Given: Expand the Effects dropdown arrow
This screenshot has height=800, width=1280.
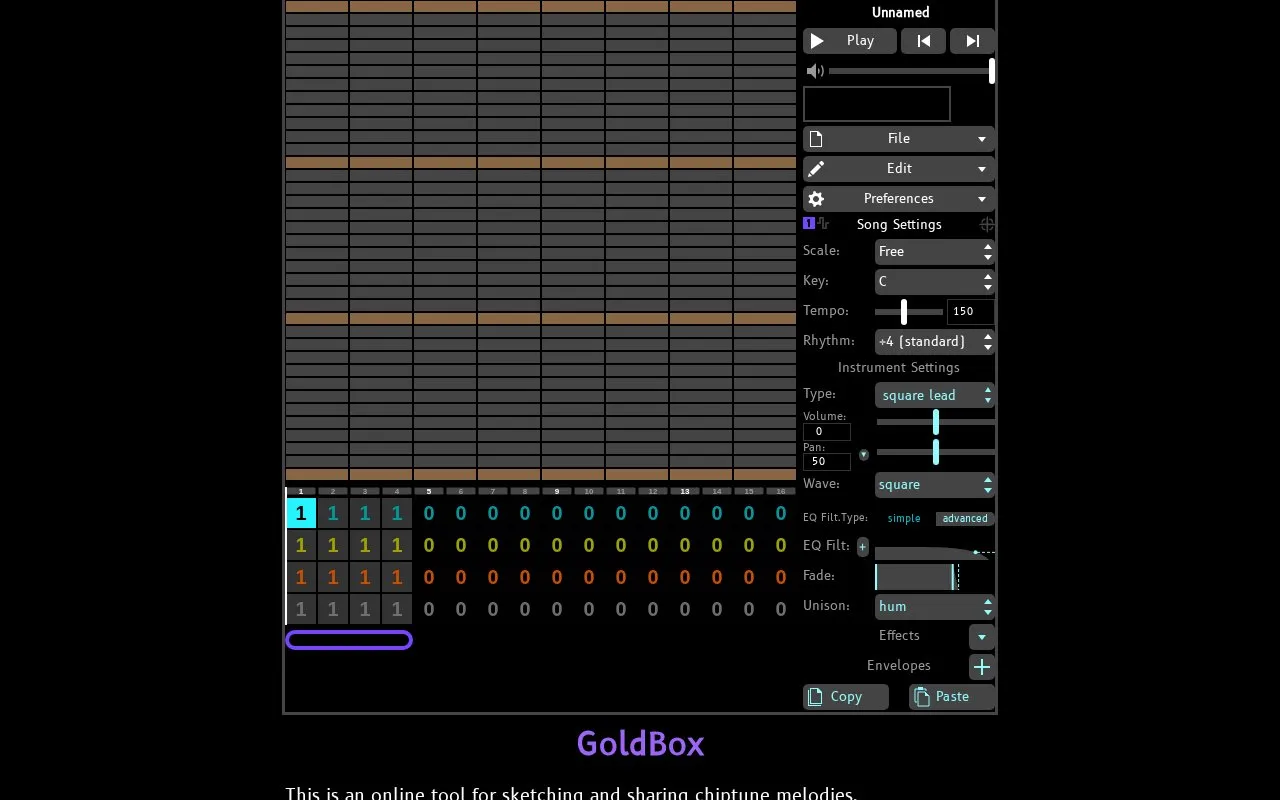Looking at the screenshot, I should click(x=982, y=637).
